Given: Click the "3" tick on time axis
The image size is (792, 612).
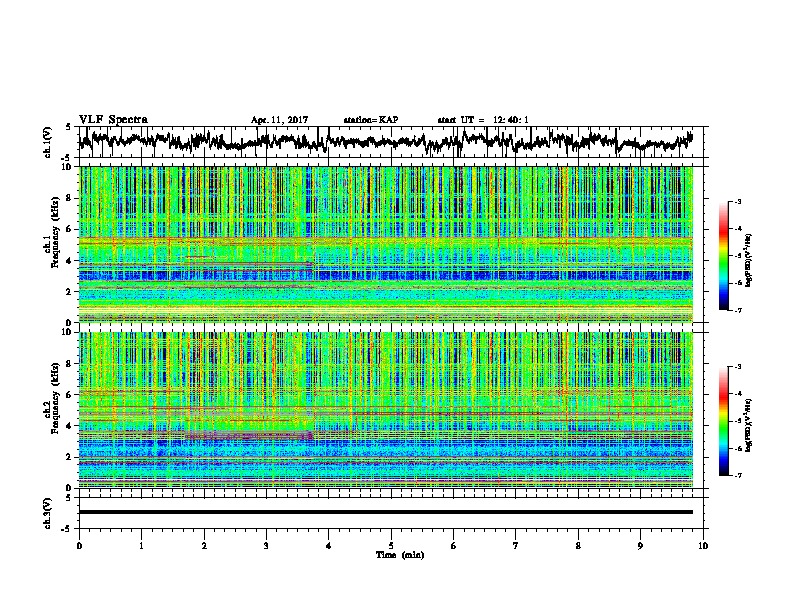Looking at the screenshot, I should pyautogui.click(x=266, y=546).
